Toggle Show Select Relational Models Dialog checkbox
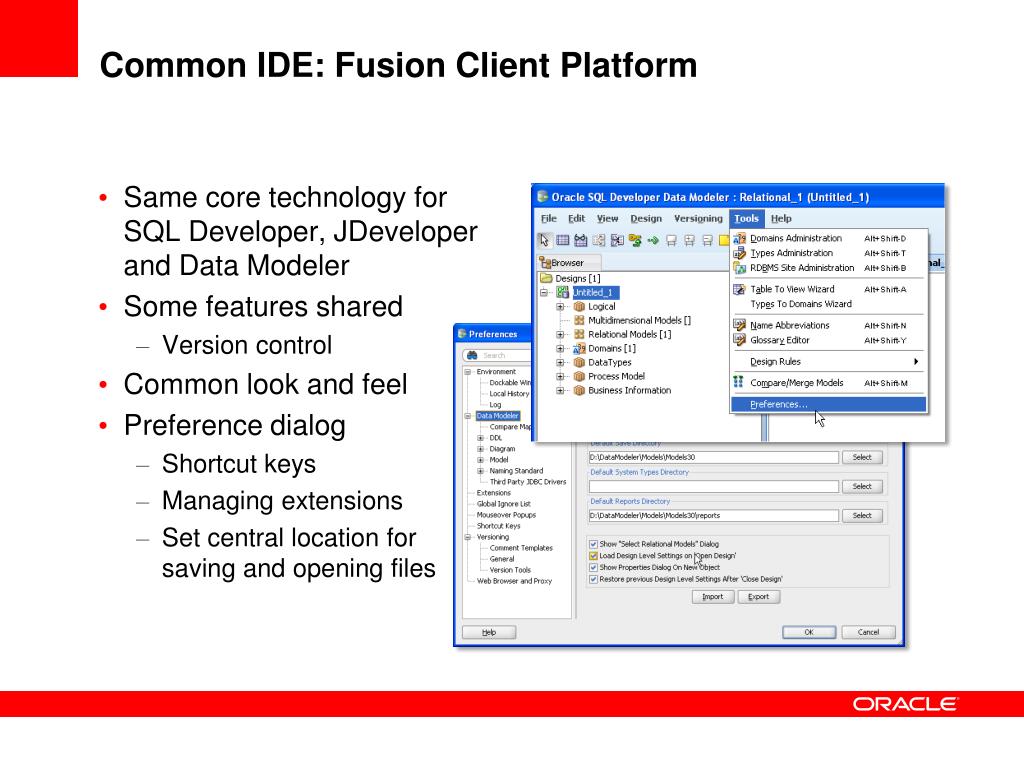The width and height of the screenshot is (1024, 768). tap(593, 543)
